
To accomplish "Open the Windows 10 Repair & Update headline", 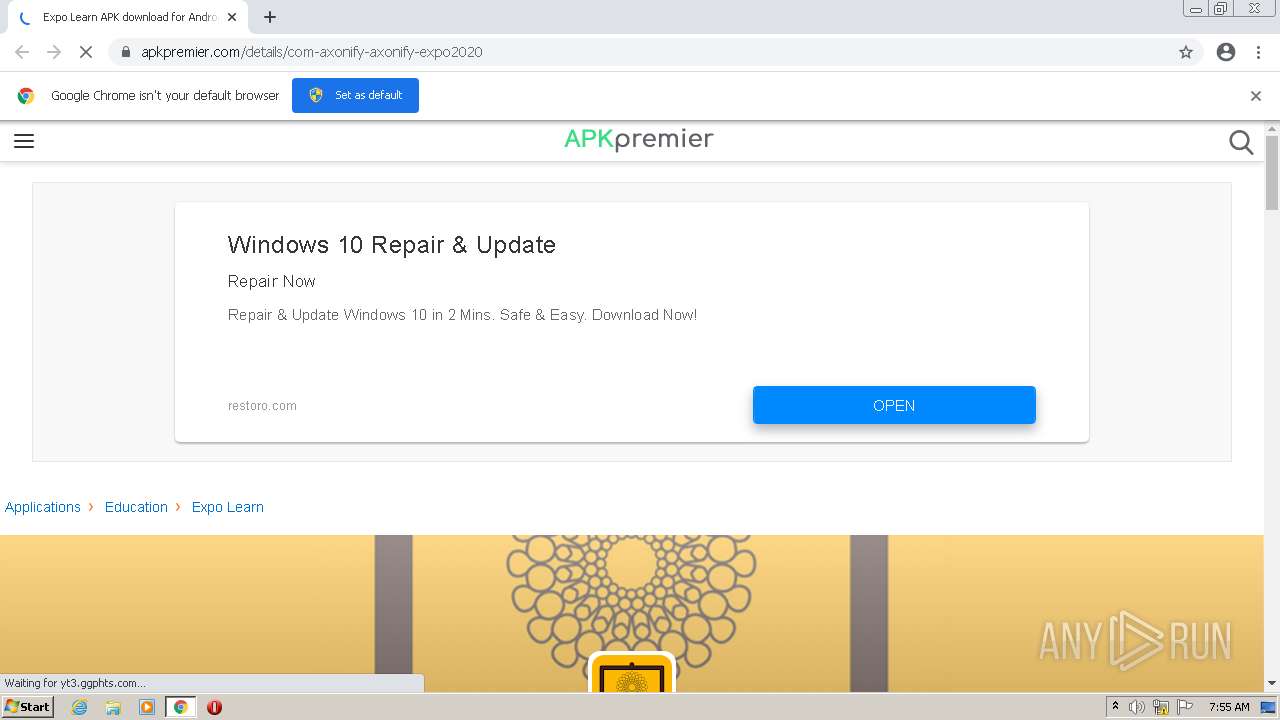I will (391, 245).
